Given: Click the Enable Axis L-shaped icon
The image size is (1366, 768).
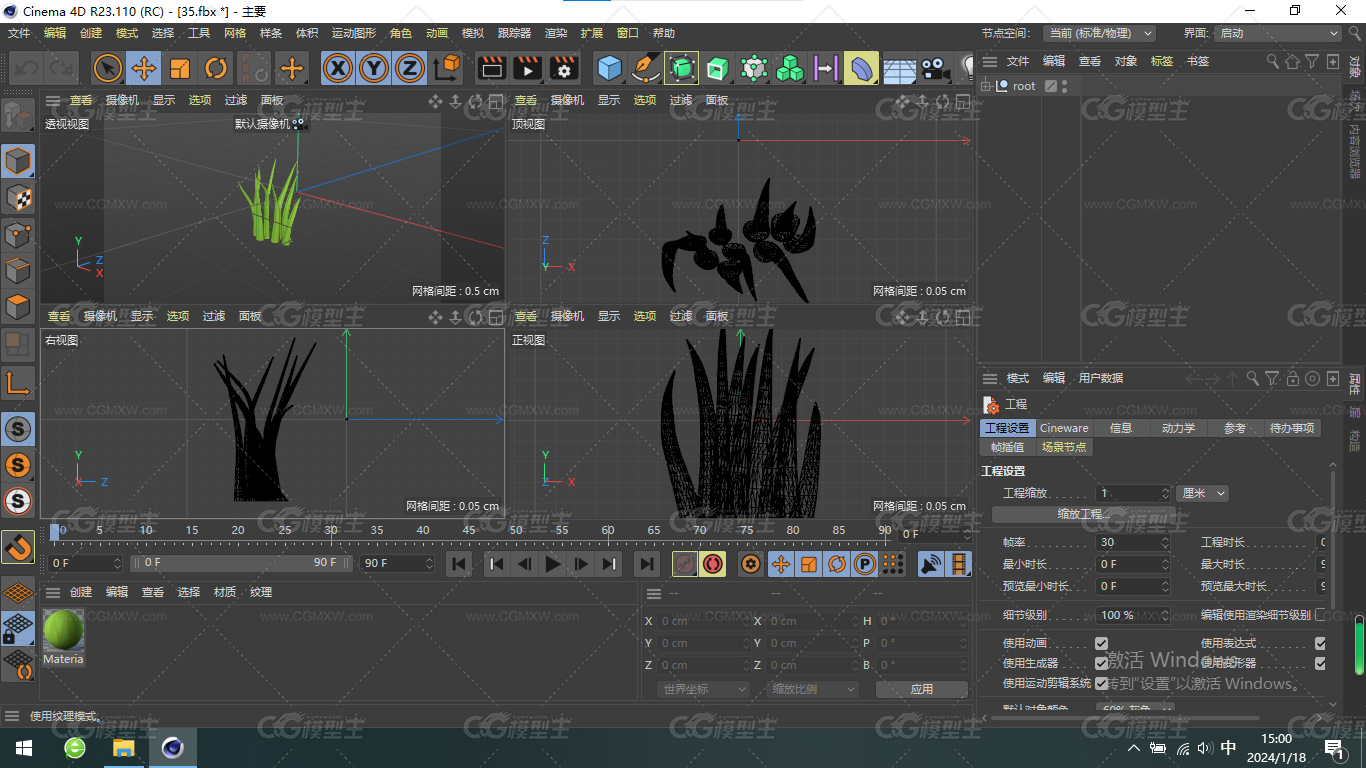Looking at the screenshot, I should [18, 382].
